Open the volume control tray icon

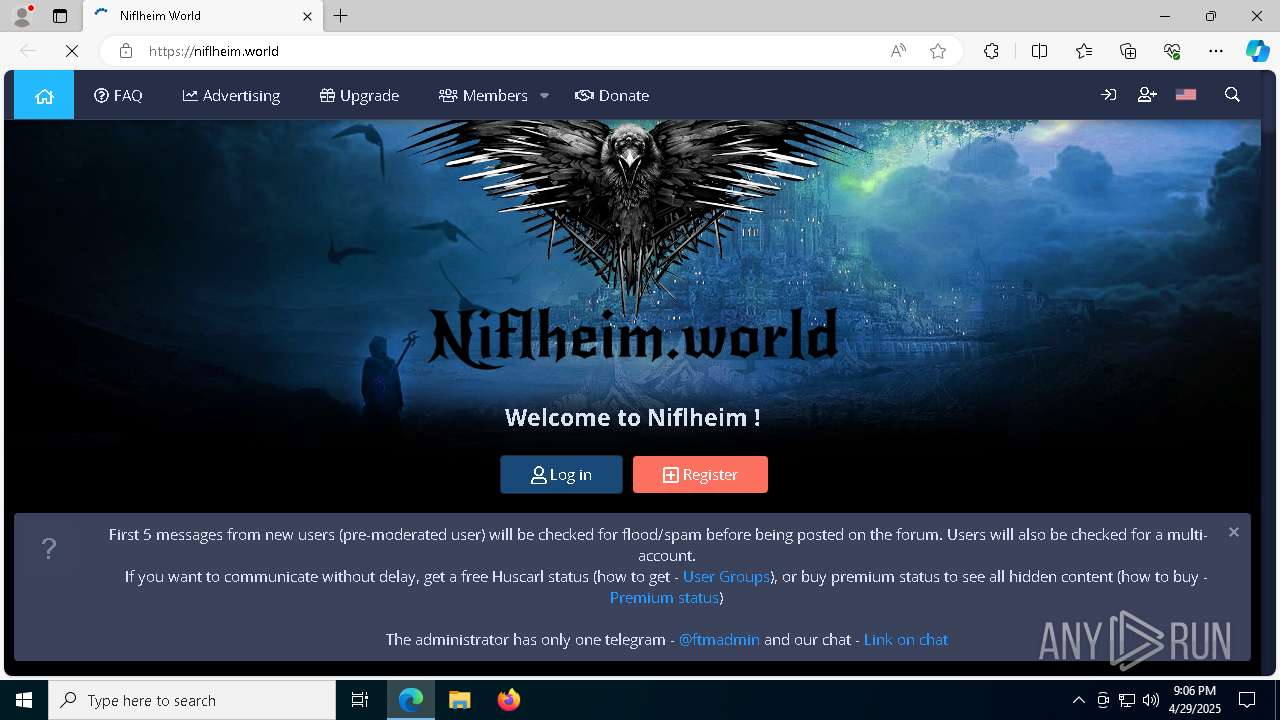click(1151, 700)
